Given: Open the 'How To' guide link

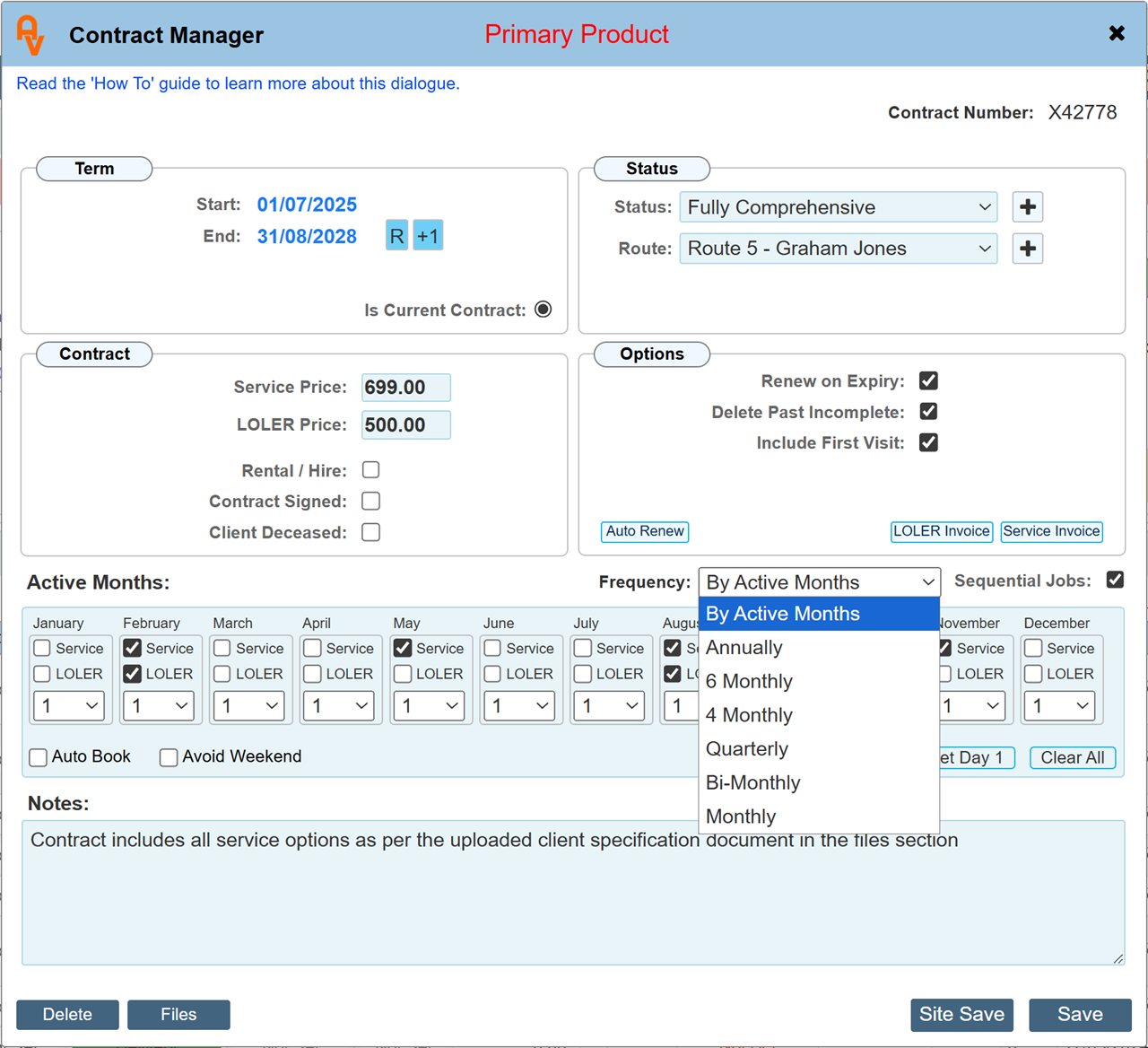Looking at the screenshot, I should (x=238, y=83).
